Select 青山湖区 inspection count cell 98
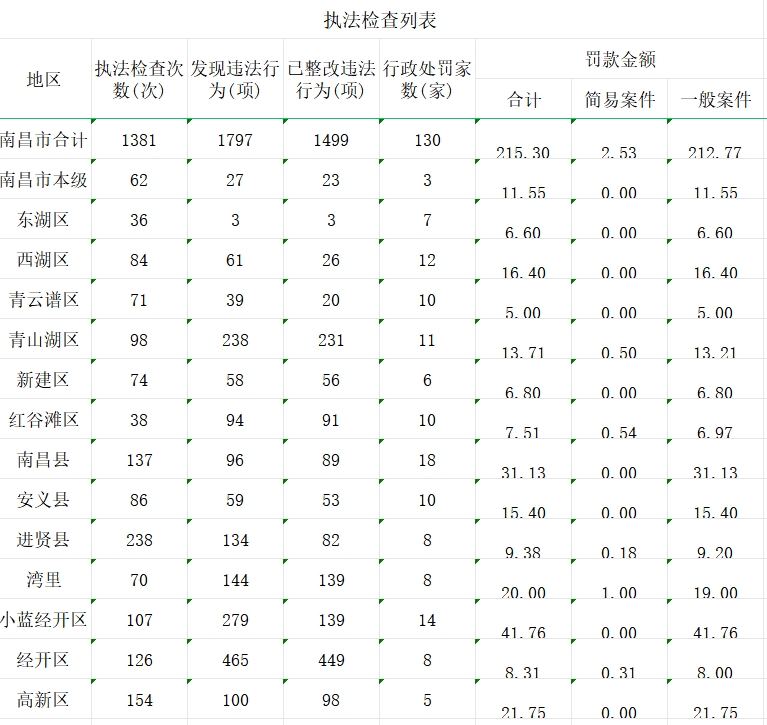 139,340
